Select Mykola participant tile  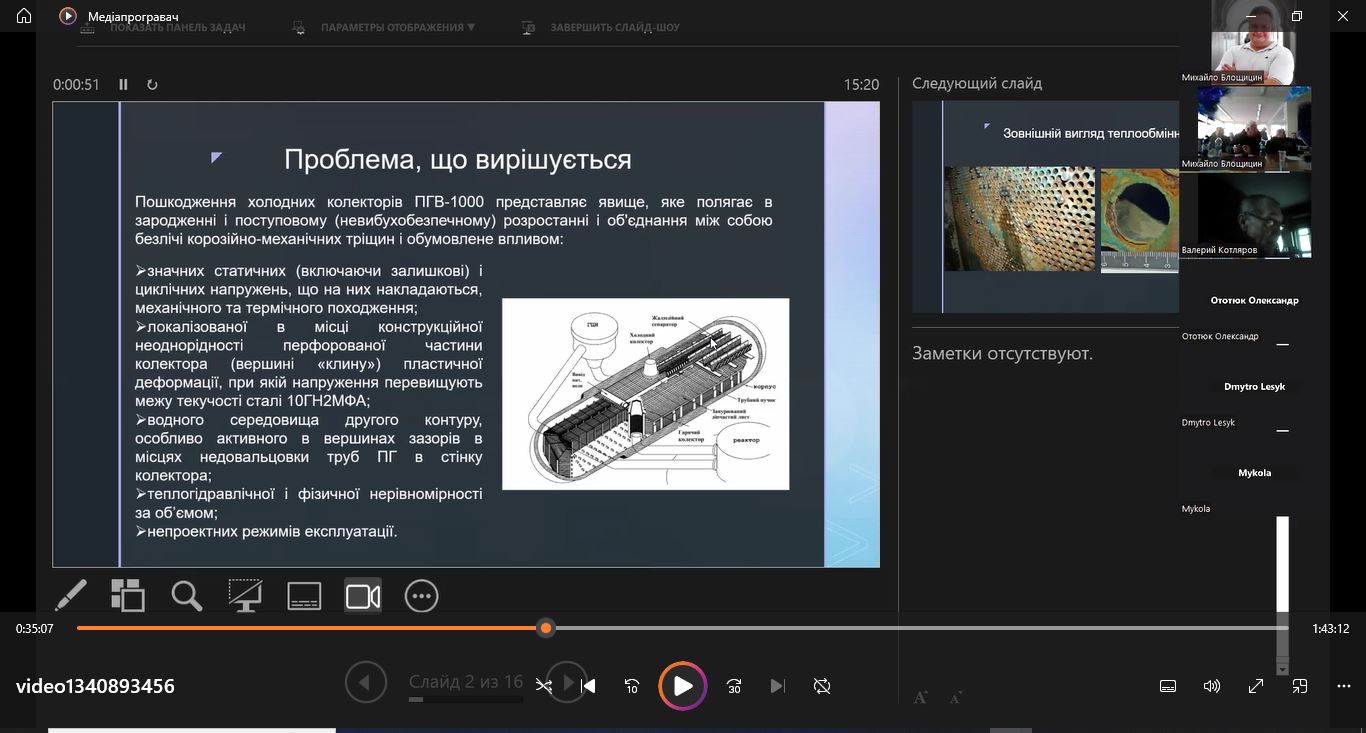[x=1254, y=473]
